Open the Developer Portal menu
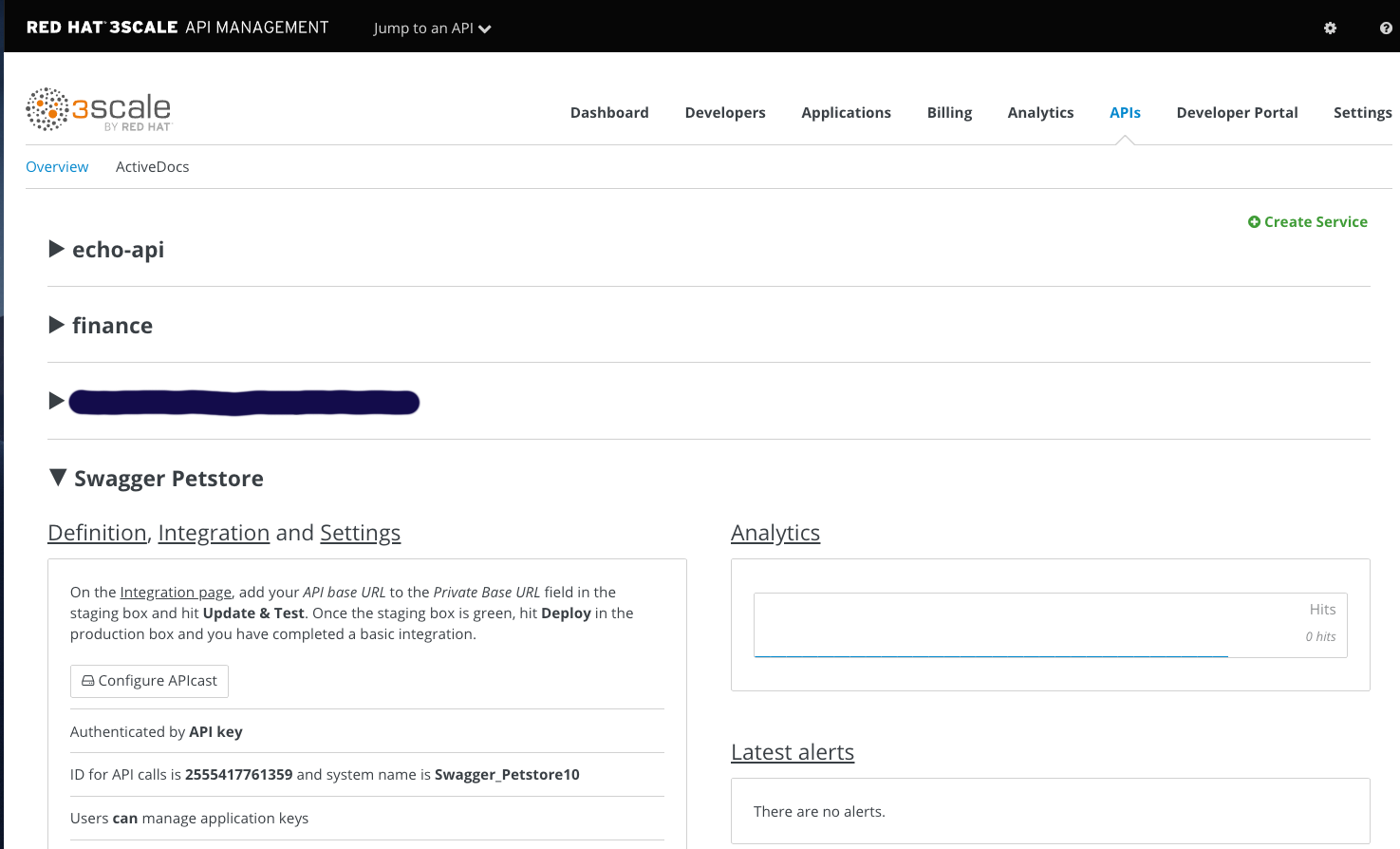The height and width of the screenshot is (849, 1400). click(x=1237, y=112)
